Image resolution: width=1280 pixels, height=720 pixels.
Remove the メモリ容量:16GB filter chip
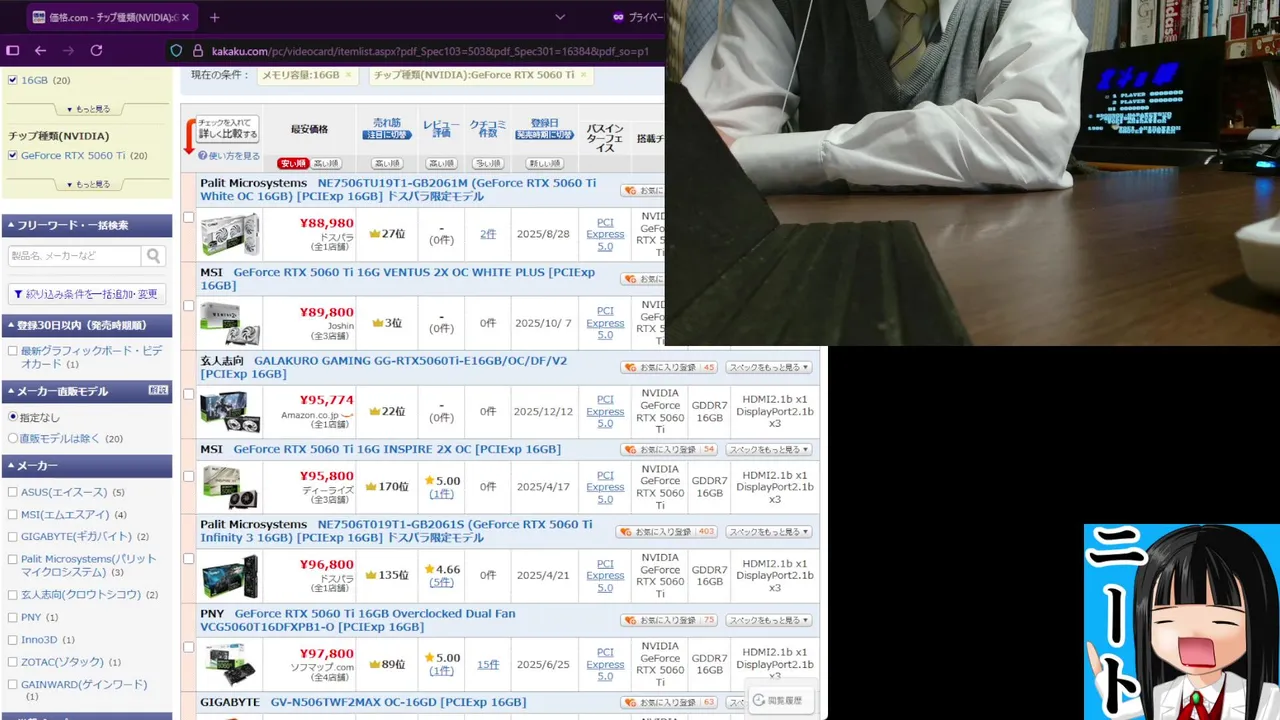348,75
